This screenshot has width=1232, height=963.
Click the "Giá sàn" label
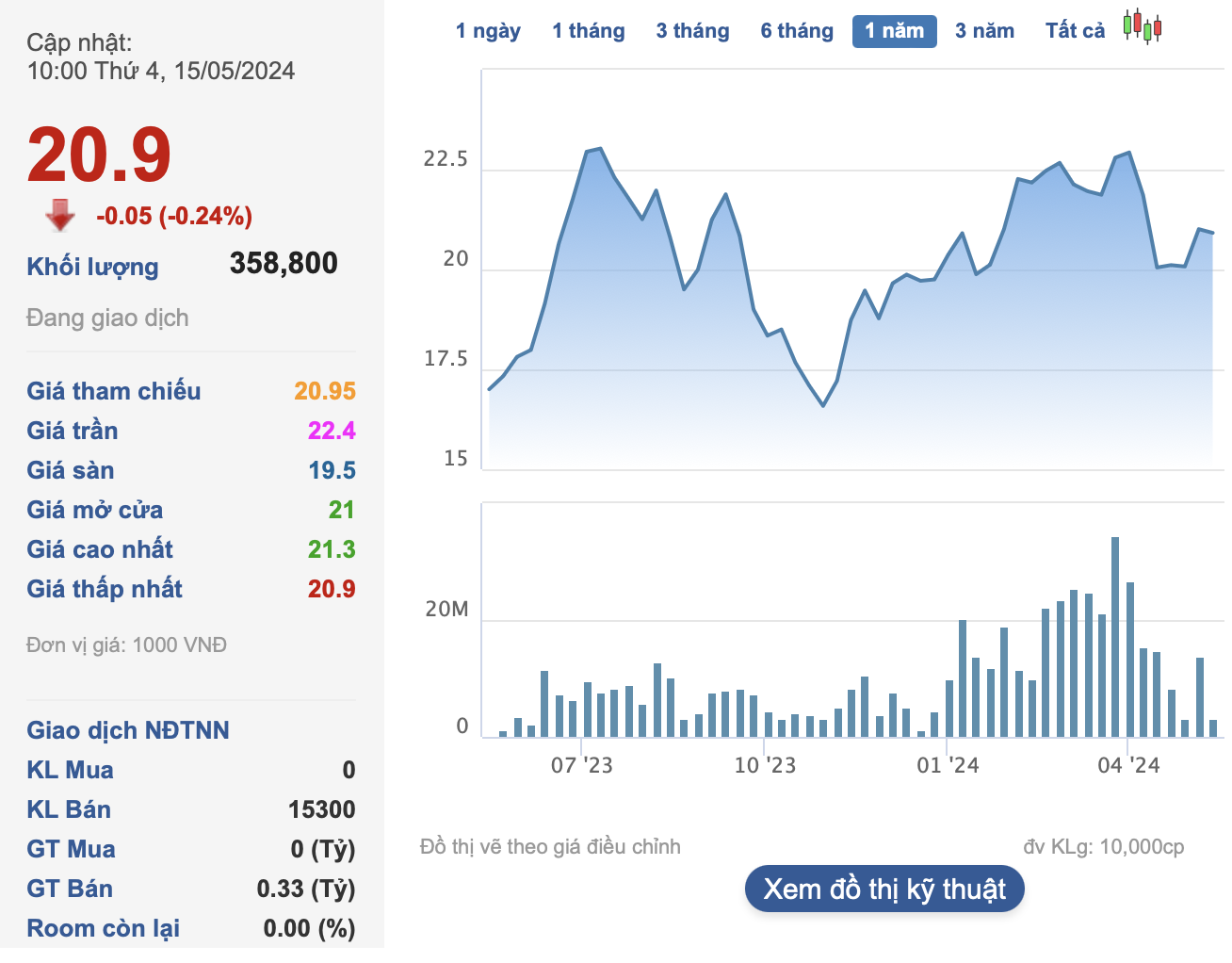coord(71,470)
